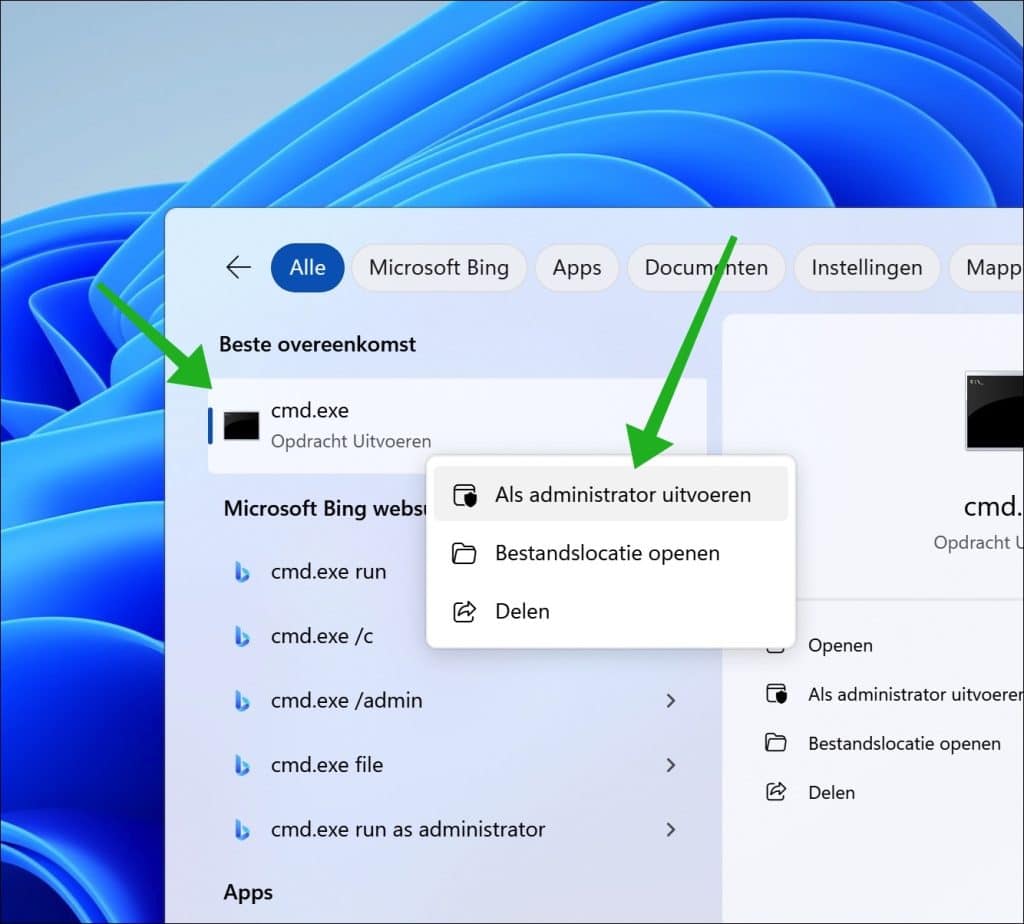The height and width of the screenshot is (924, 1024).
Task: Open the Instellingen filter tab
Action: pos(867,268)
